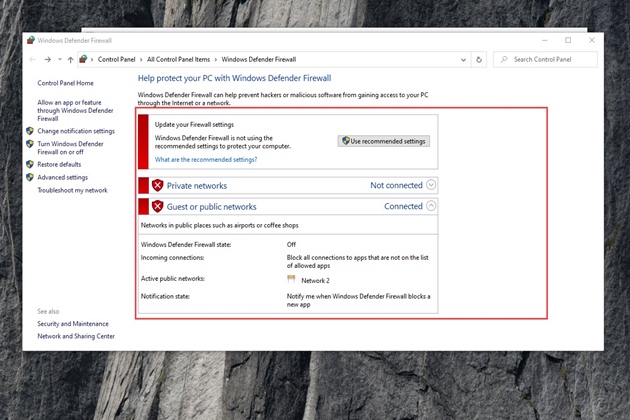Open Control Panel Home link
This screenshot has height=420, width=630.
(x=65, y=83)
